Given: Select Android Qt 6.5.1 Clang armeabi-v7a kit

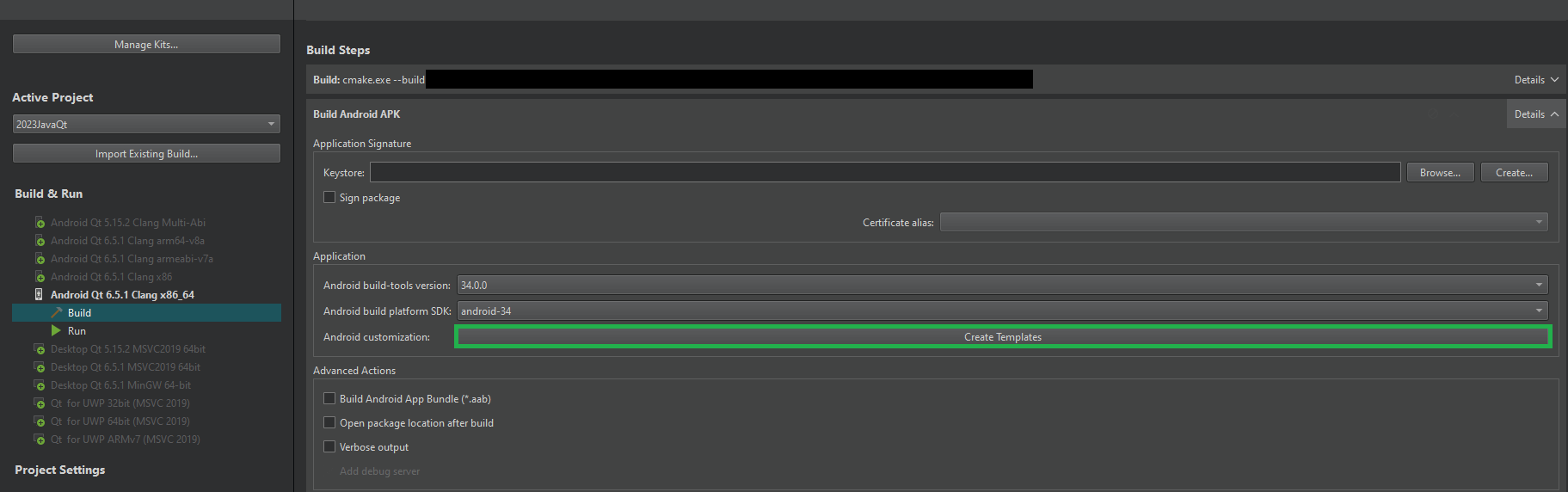Looking at the screenshot, I should coord(132,259).
